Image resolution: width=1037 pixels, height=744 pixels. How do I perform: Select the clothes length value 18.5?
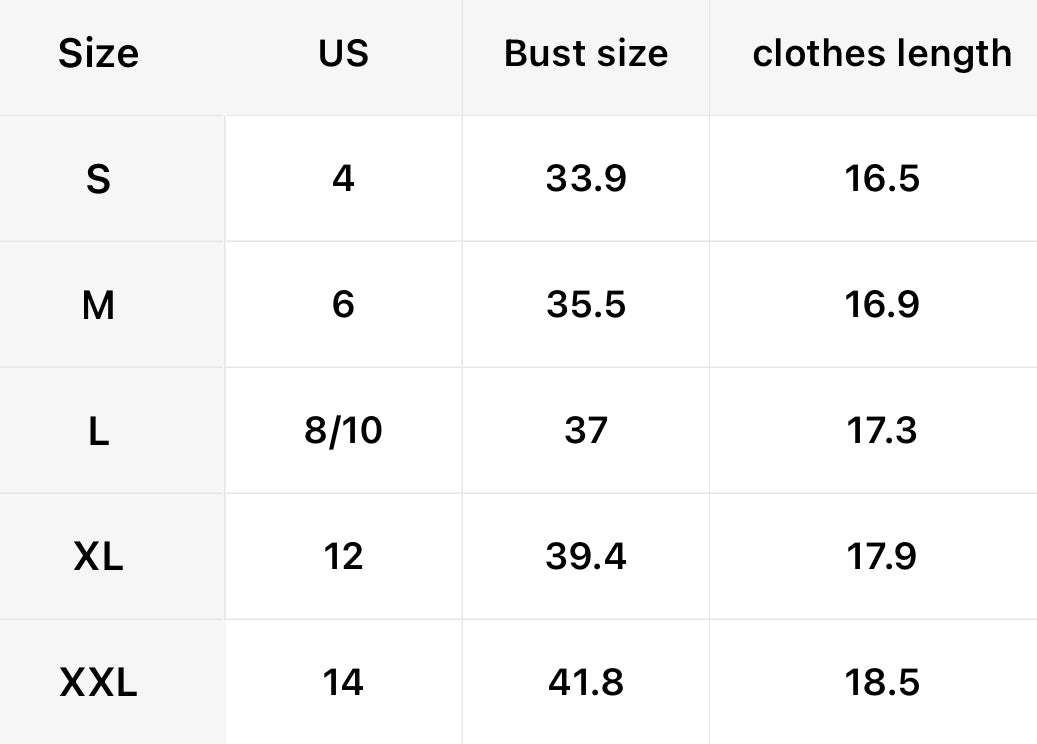(881, 683)
